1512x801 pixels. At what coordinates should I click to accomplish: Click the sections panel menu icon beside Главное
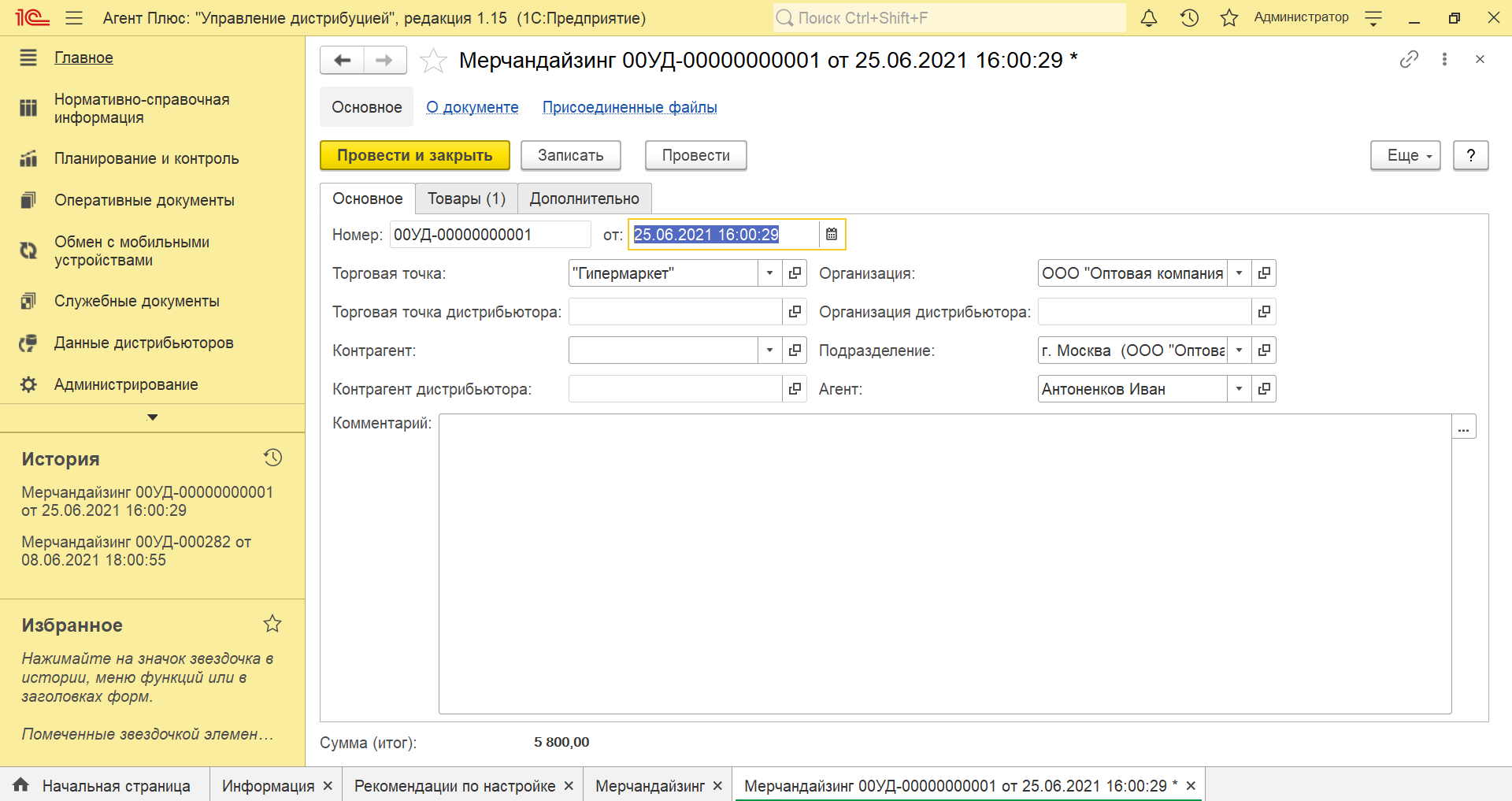(28, 57)
